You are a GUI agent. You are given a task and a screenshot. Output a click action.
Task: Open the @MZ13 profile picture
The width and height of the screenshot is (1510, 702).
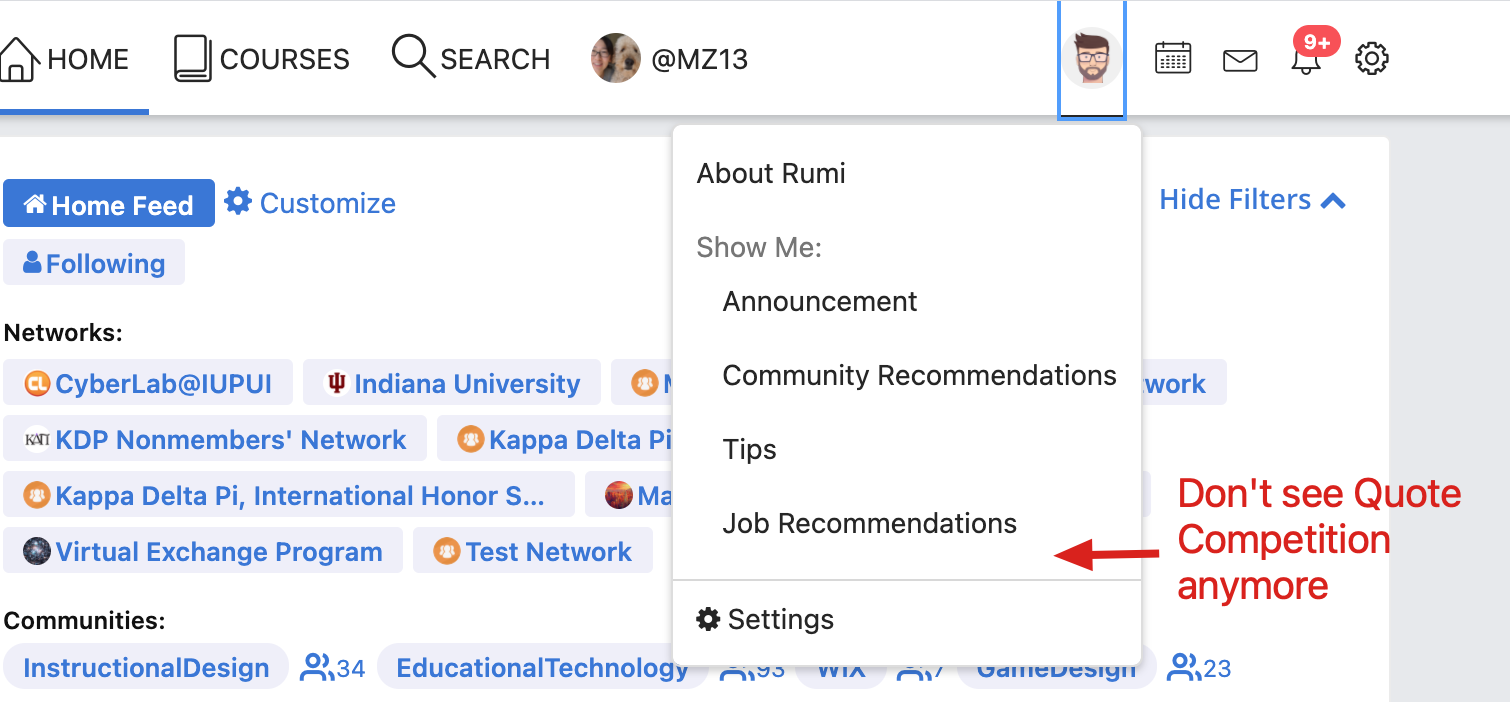click(x=615, y=58)
